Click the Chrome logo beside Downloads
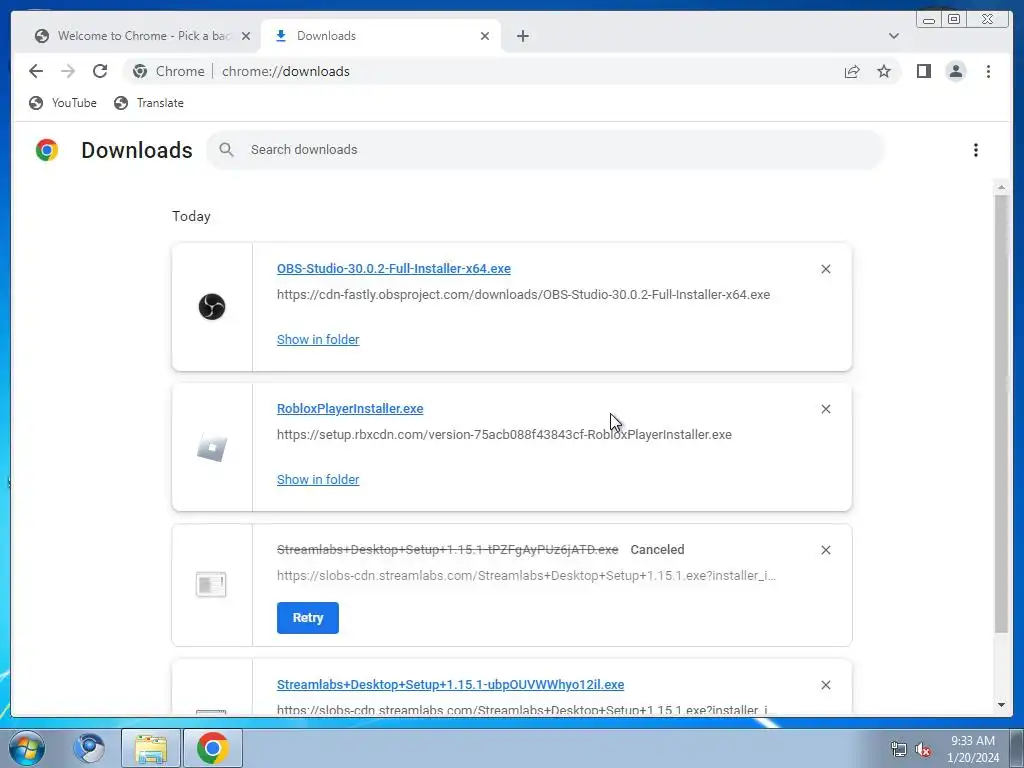Screen dimensions: 1024x768 click(x=47, y=150)
